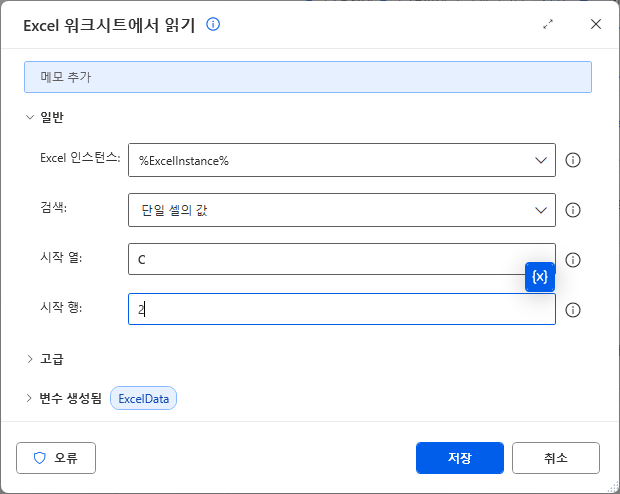Open the Excel 인스턴스 dropdown
620x494 pixels.
pos(342,160)
